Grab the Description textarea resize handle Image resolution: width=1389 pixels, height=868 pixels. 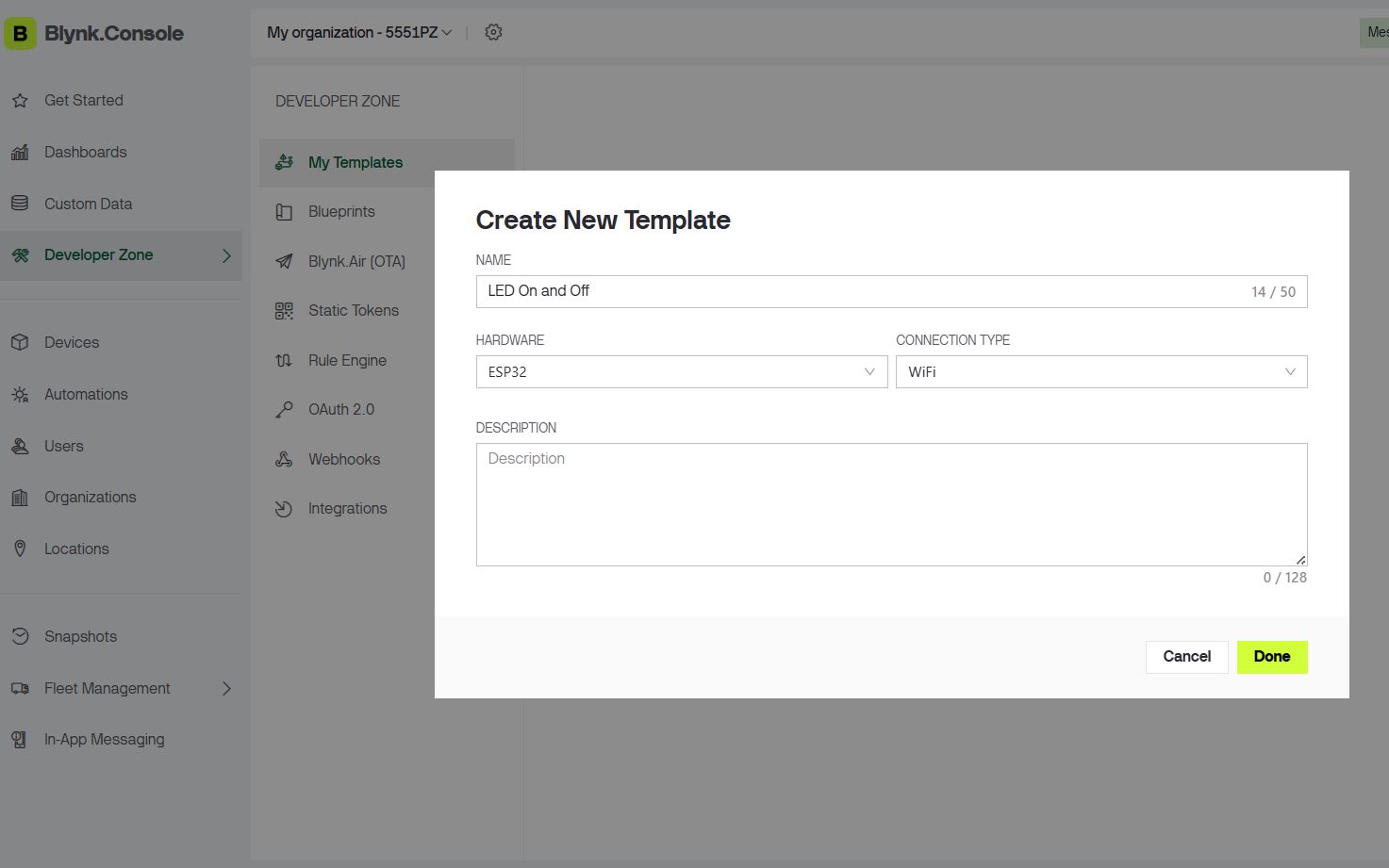coord(1300,560)
